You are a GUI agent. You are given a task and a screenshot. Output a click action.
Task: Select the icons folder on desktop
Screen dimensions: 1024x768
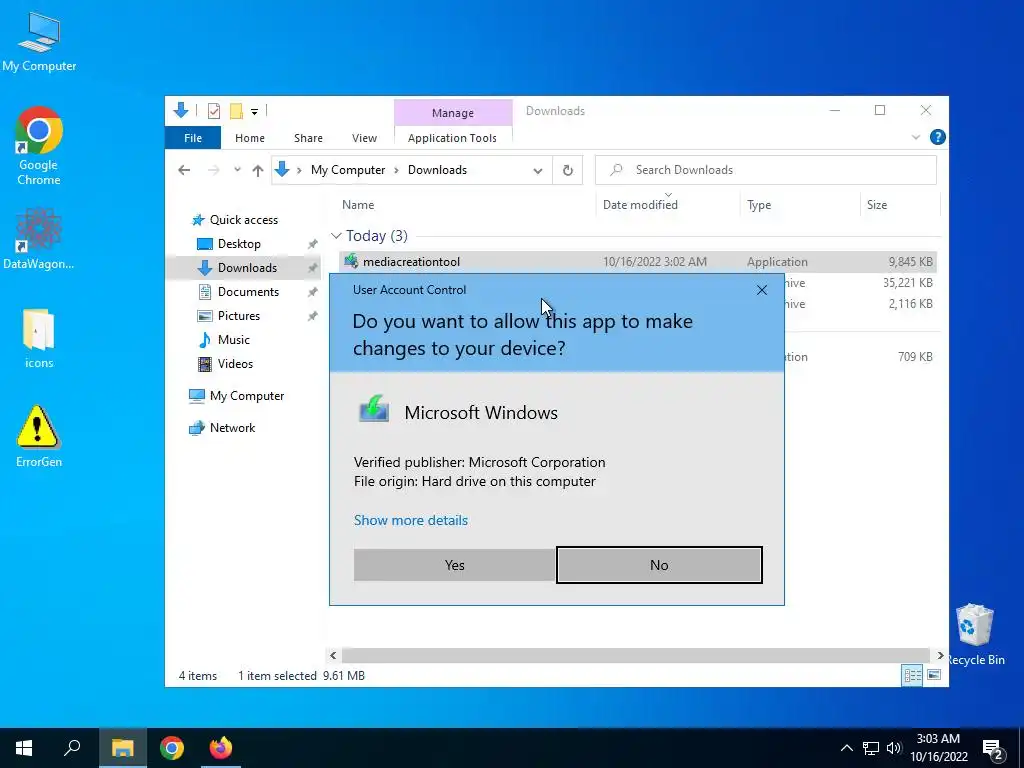pos(39,338)
